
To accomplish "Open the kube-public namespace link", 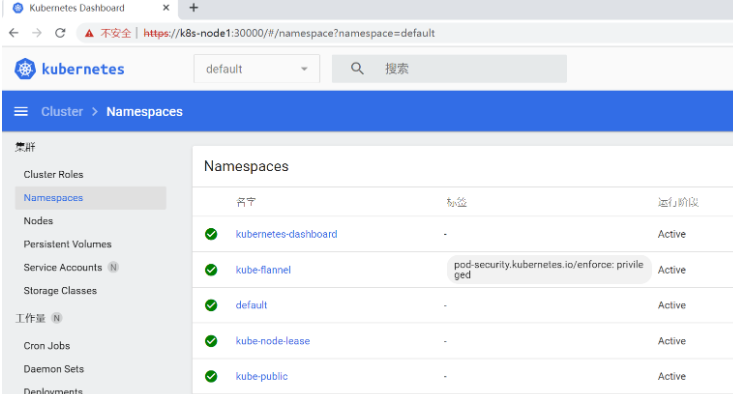I will 261,376.
